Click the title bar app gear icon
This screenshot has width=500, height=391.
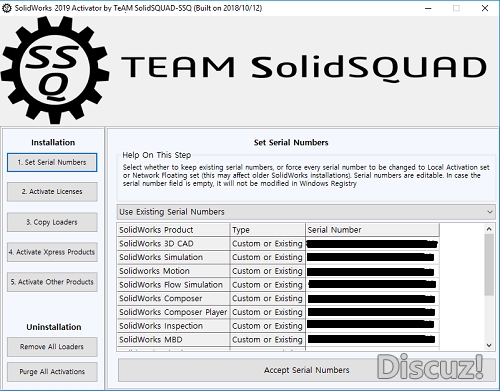pos(6,8)
